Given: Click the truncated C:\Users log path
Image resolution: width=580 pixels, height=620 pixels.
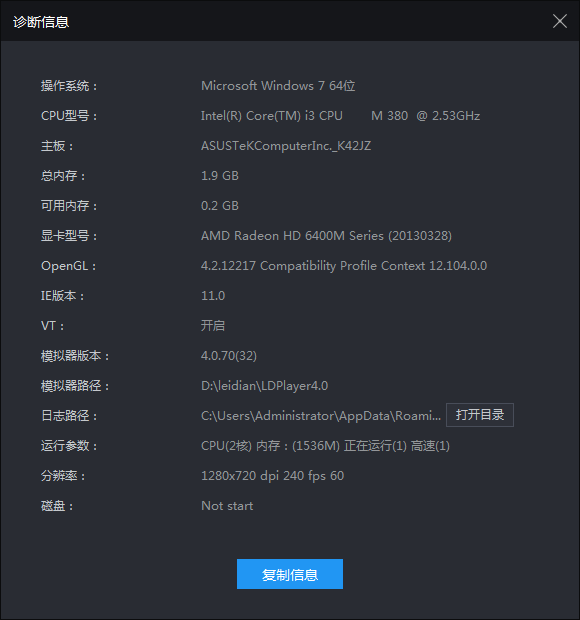Looking at the screenshot, I should (321, 416).
